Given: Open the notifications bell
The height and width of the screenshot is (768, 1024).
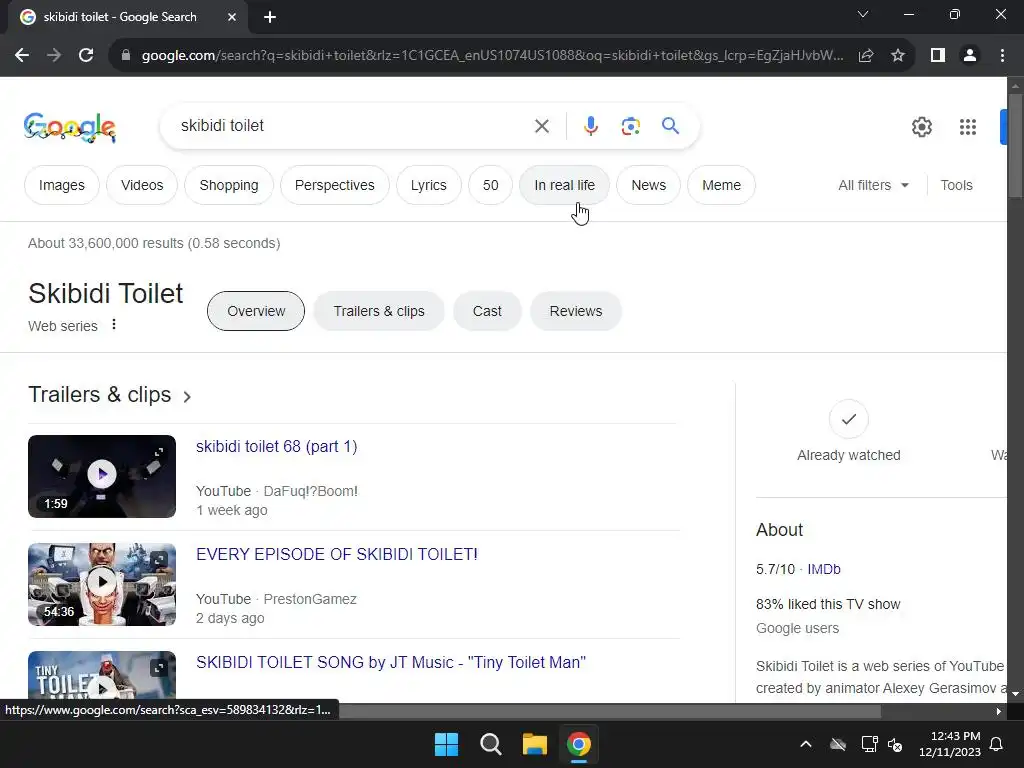Looking at the screenshot, I should [997, 744].
